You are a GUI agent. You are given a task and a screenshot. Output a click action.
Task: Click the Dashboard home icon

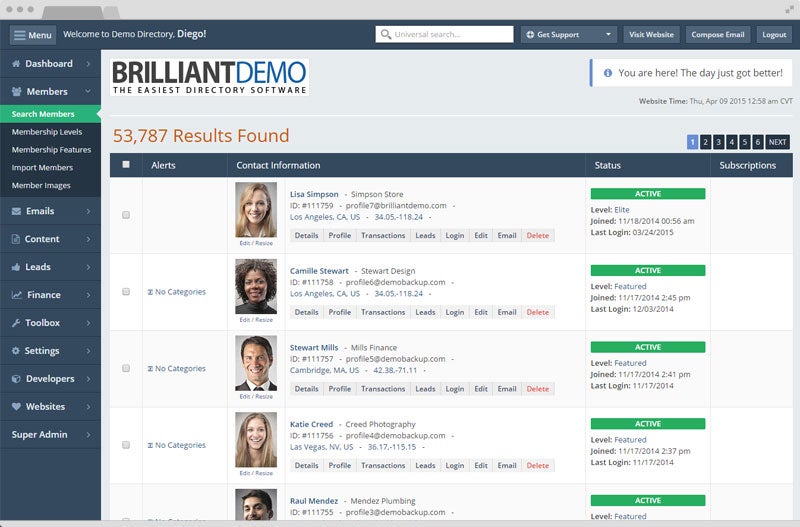pos(16,64)
